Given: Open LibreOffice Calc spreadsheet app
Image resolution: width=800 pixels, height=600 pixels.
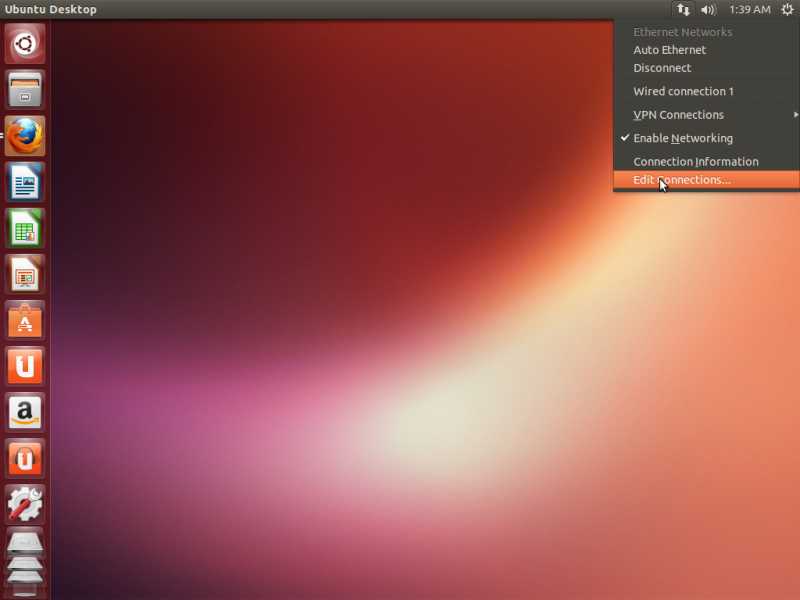Looking at the screenshot, I should (x=24, y=229).
